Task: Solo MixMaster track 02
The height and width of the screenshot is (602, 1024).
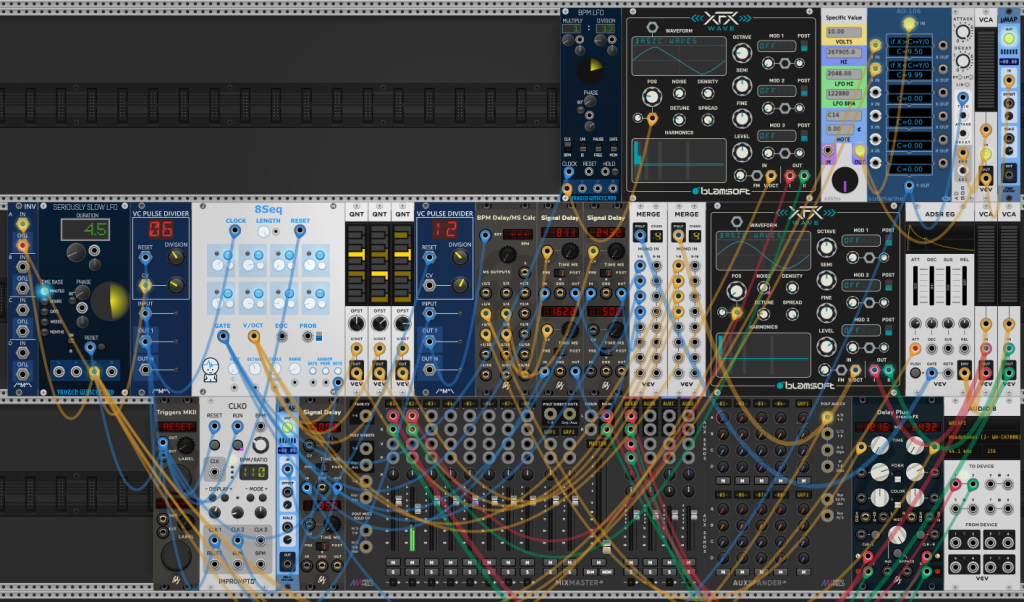Action: (412, 572)
